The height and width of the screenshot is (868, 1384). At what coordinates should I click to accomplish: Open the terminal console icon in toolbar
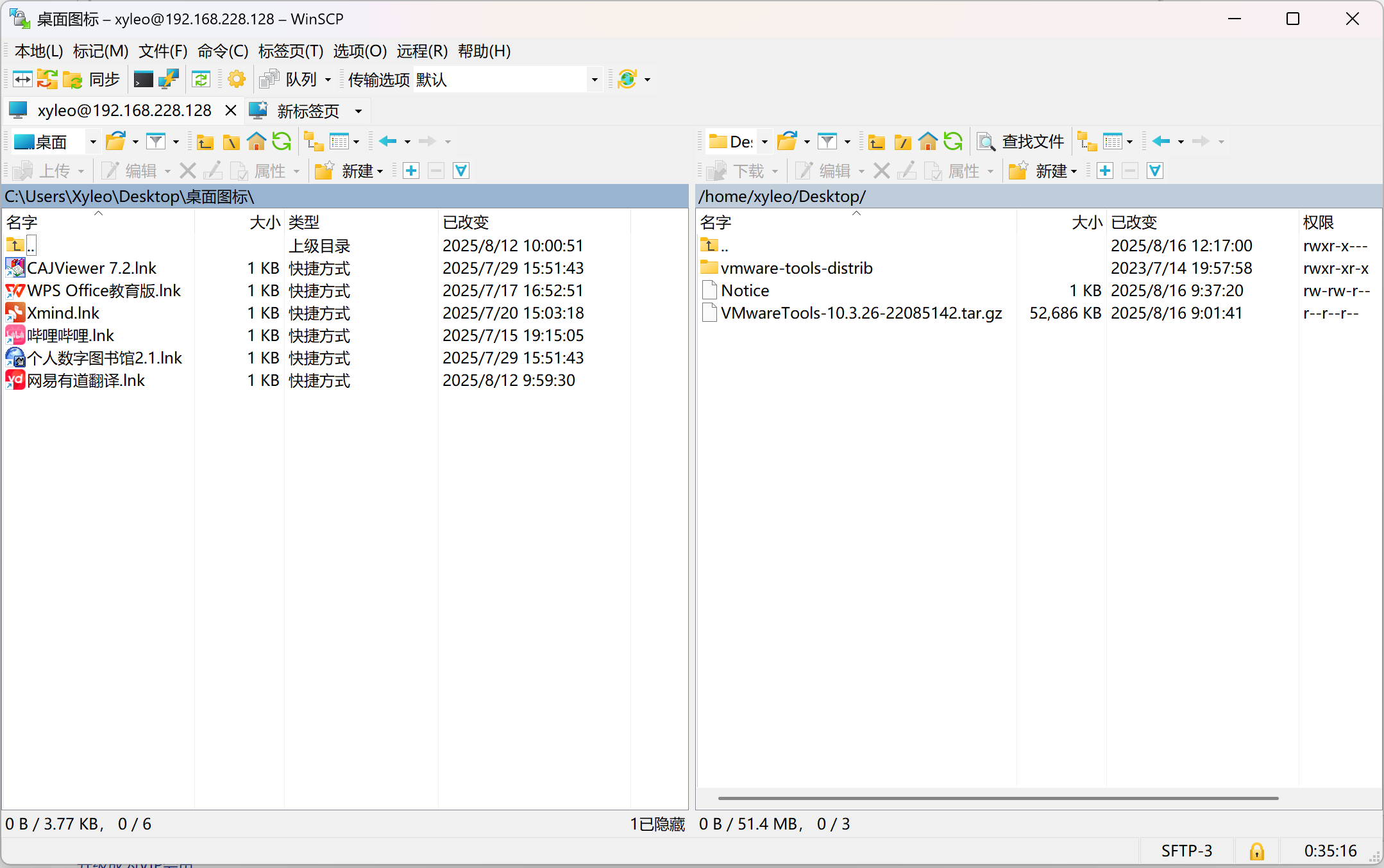[x=143, y=79]
